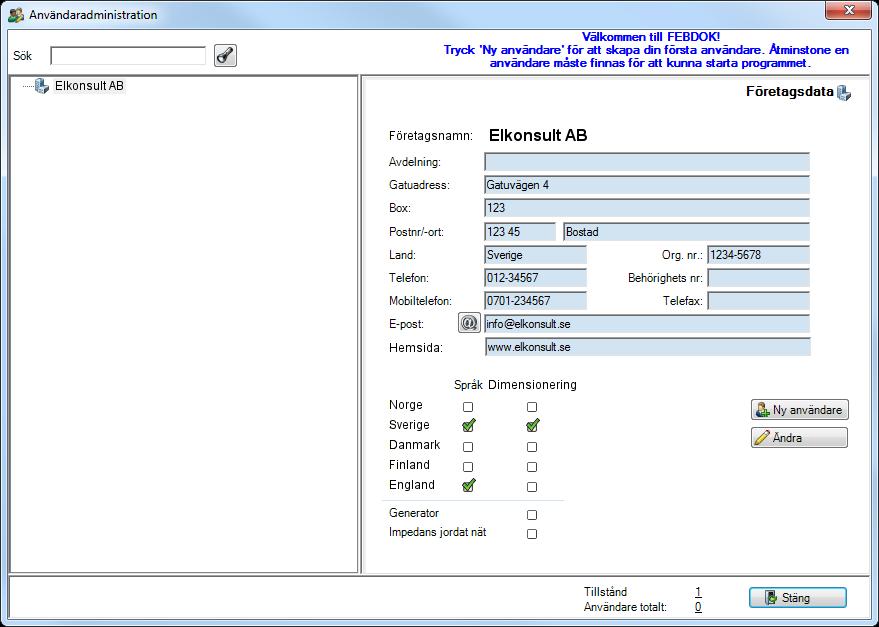Screen dimensions: 879x627
Task: Click the Välkommen till FEBDOK! text
Action: pyautogui.click(x=650, y=37)
